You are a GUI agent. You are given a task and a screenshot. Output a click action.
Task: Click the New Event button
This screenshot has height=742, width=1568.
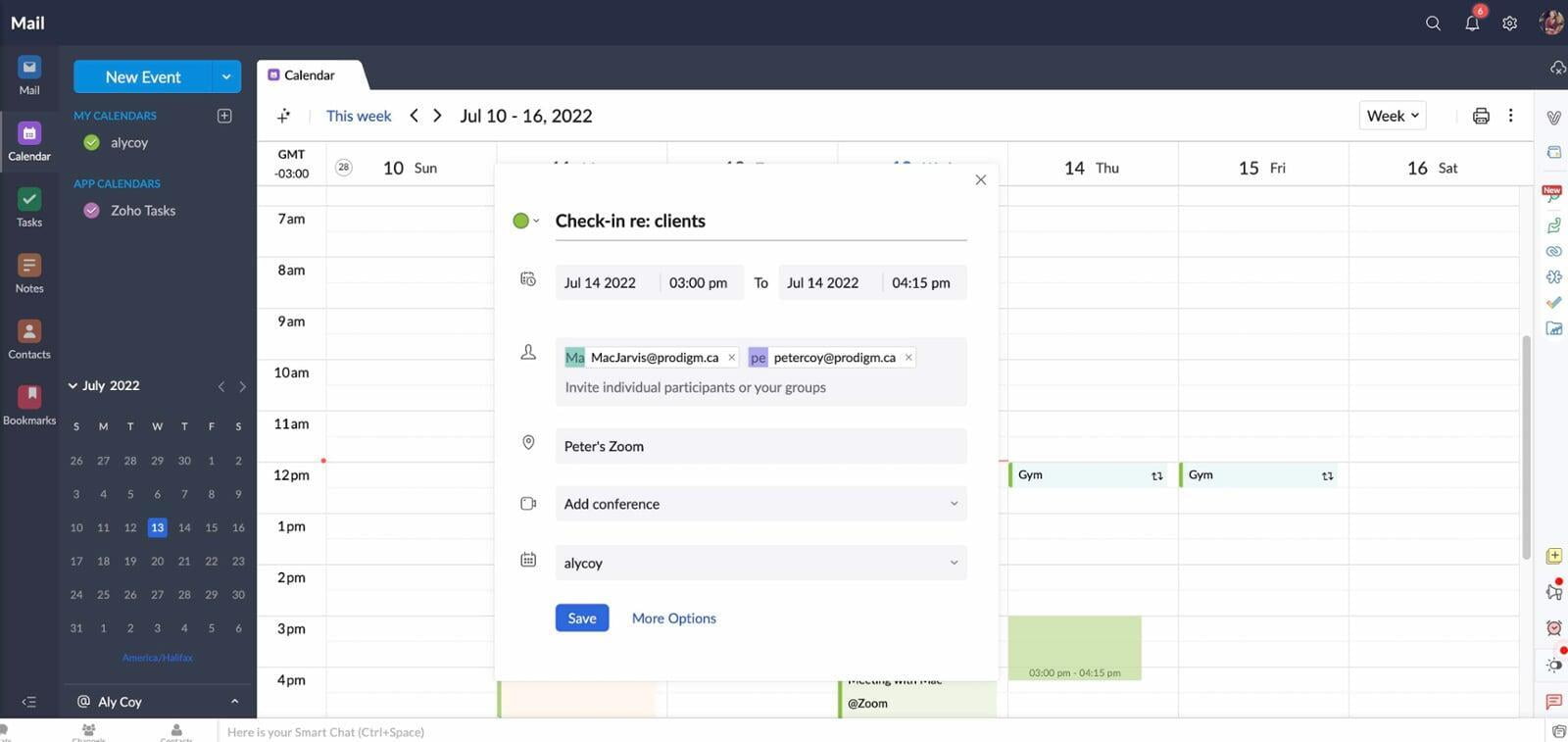click(143, 76)
